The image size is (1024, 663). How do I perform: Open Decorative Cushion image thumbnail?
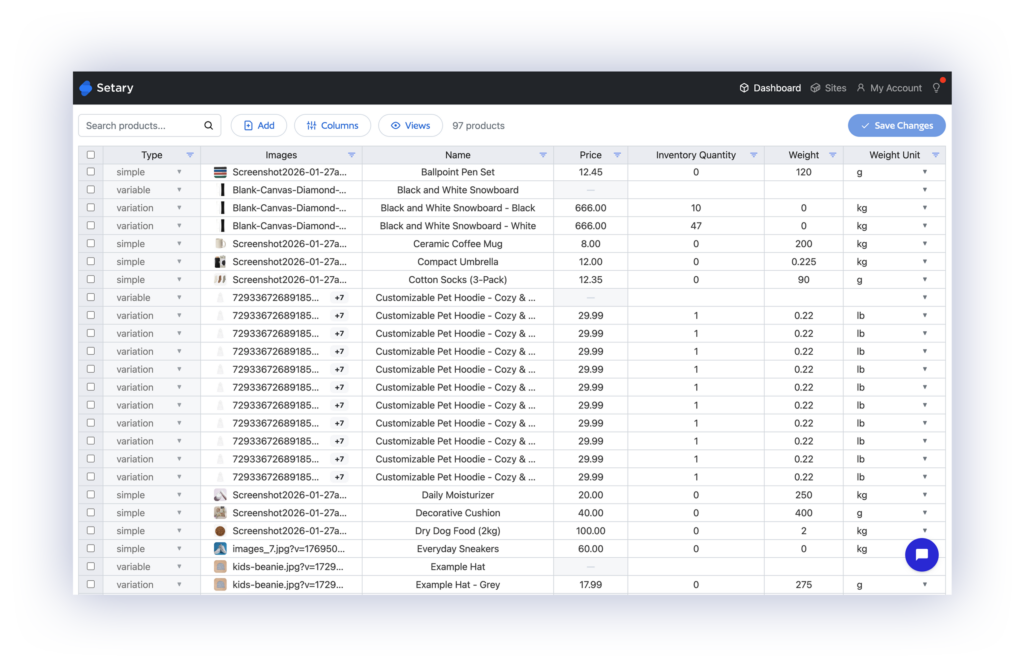point(220,513)
